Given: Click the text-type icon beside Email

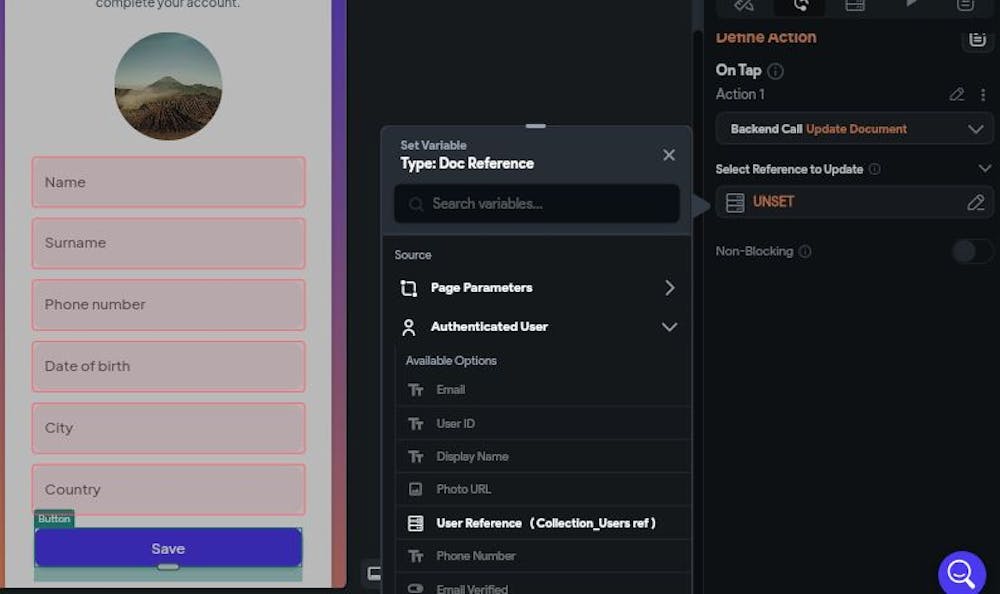Looking at the screenshot, I should tap(416, 390).
